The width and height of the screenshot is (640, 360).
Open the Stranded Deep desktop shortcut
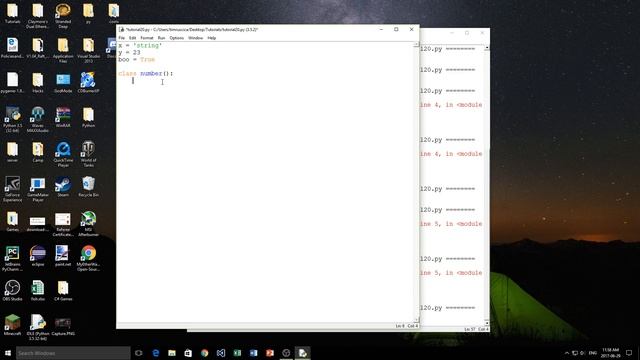(x=63, y=16)
